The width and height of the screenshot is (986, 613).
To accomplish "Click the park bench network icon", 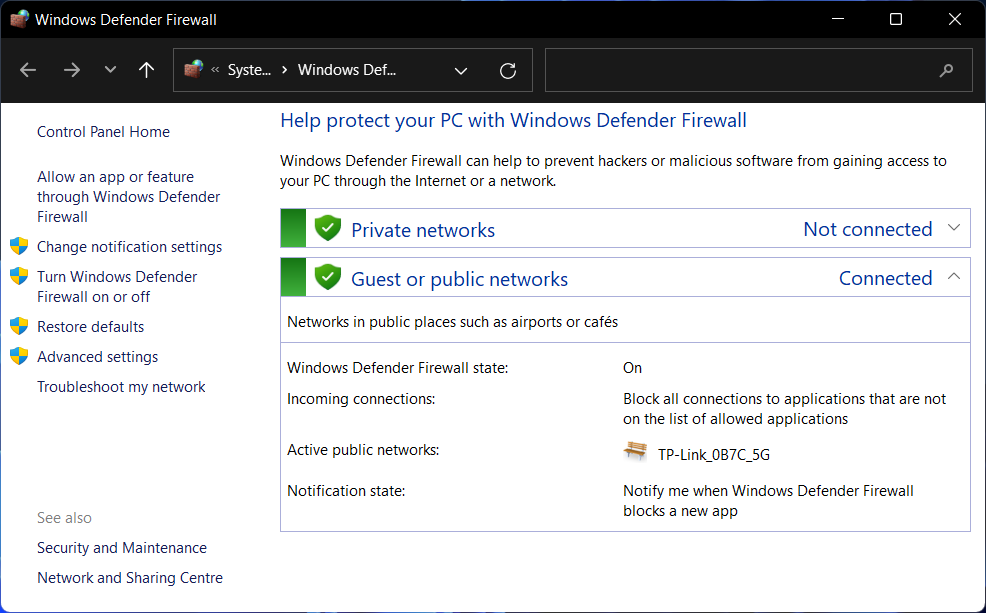I will point(635,451).
